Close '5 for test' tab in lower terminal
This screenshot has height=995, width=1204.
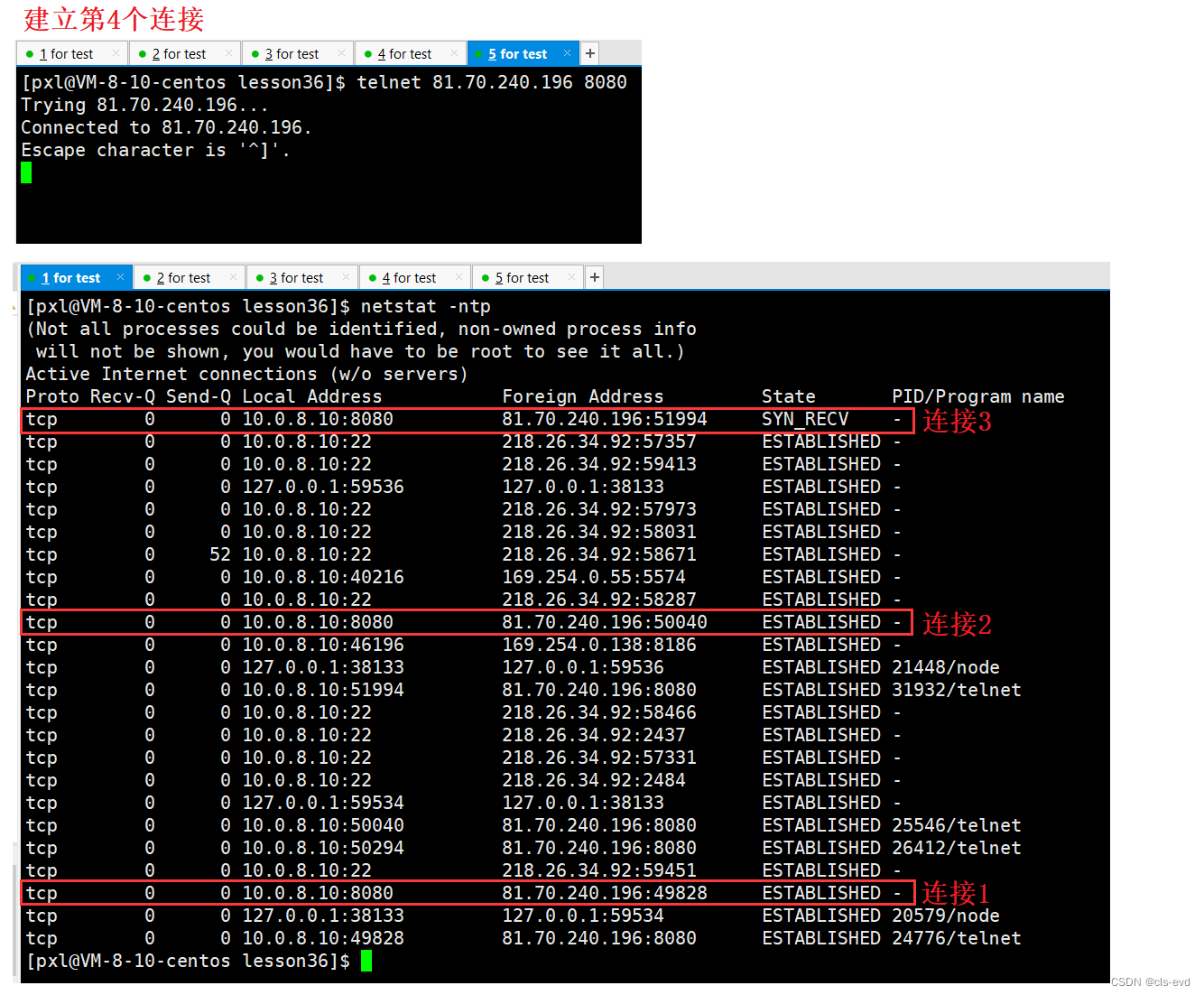coord(571,277)
